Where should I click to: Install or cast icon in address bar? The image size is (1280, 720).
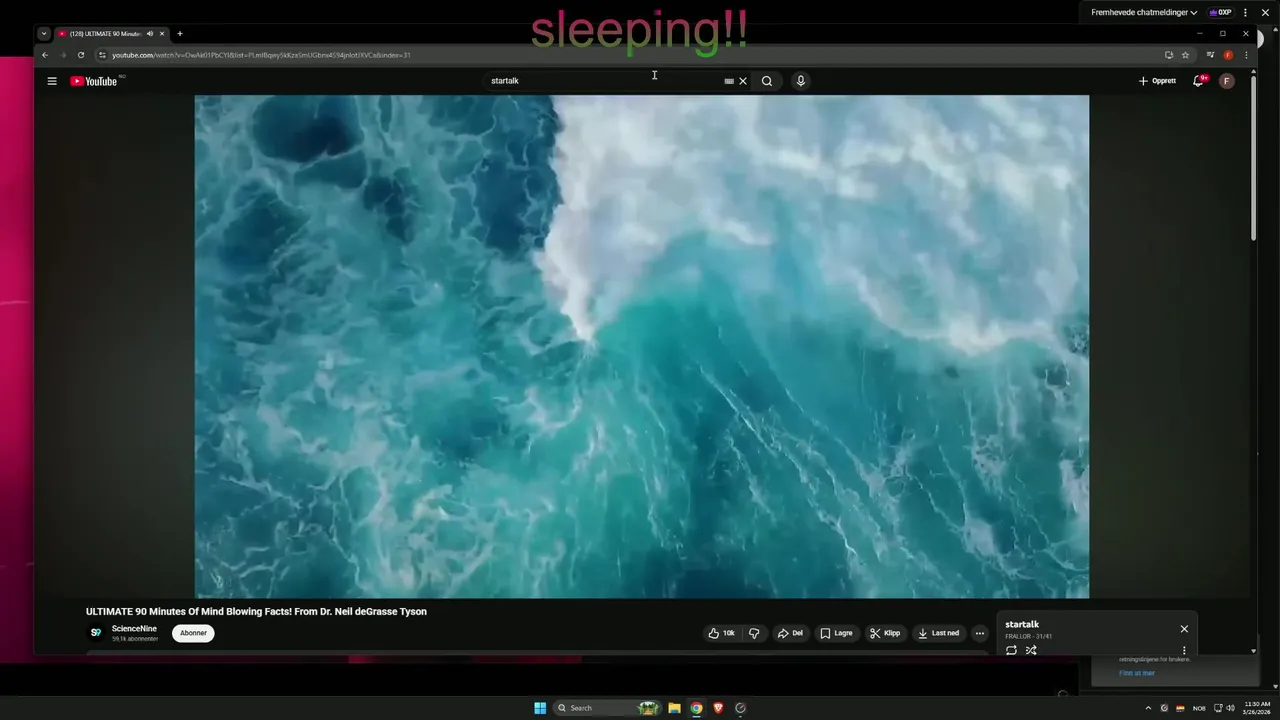click(x=1168, y=55)
